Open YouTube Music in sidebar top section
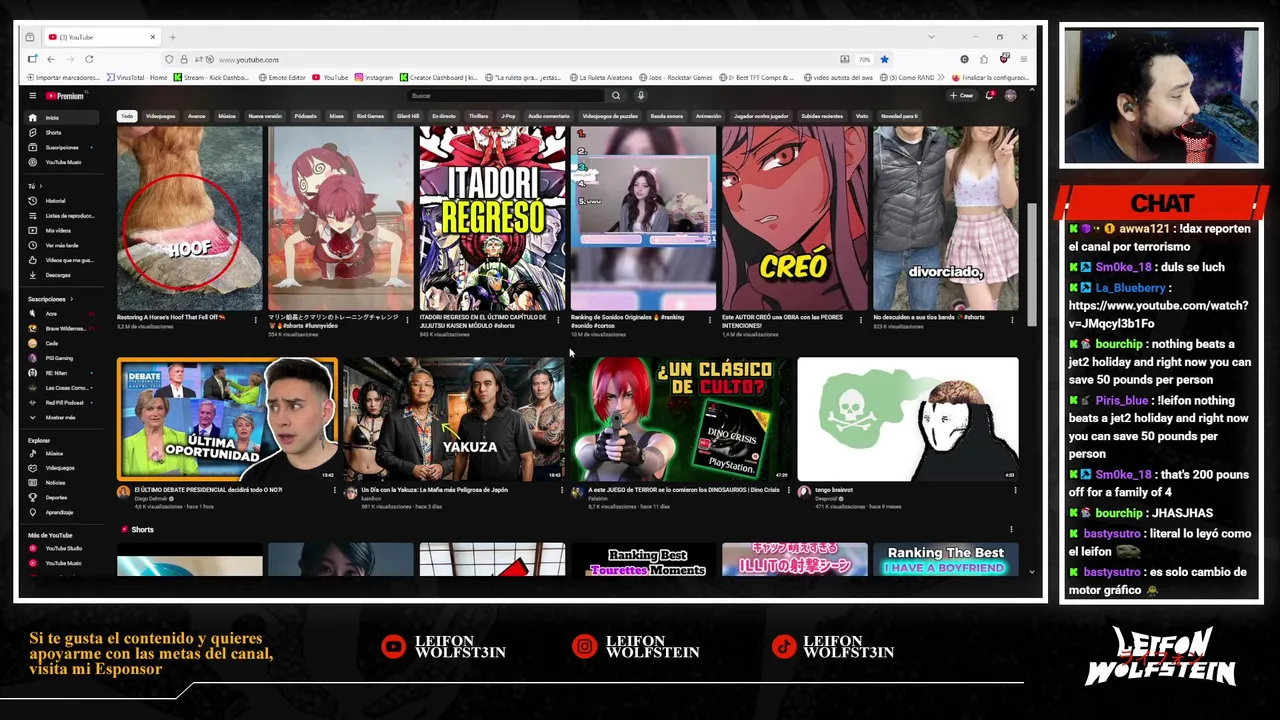1280x720 pixels. tap(60, 162)
